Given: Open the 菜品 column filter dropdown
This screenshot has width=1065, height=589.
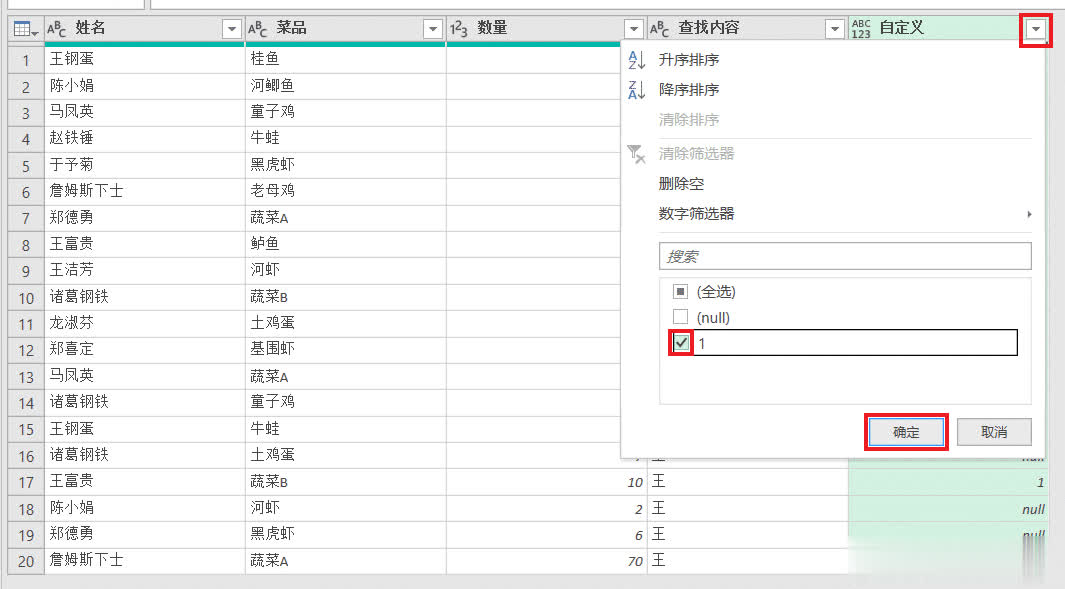Looking at the screenshot, I should 433,30.
